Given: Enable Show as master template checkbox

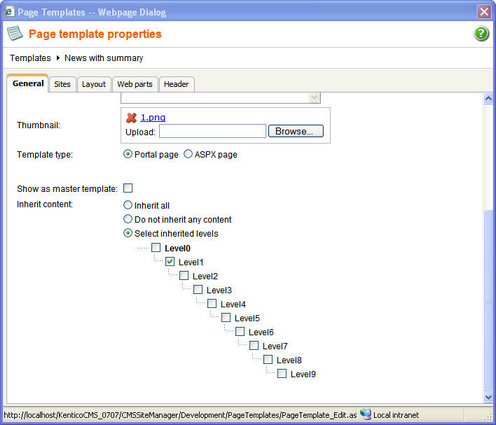Looking at the screenshot, I should (128, 188).
